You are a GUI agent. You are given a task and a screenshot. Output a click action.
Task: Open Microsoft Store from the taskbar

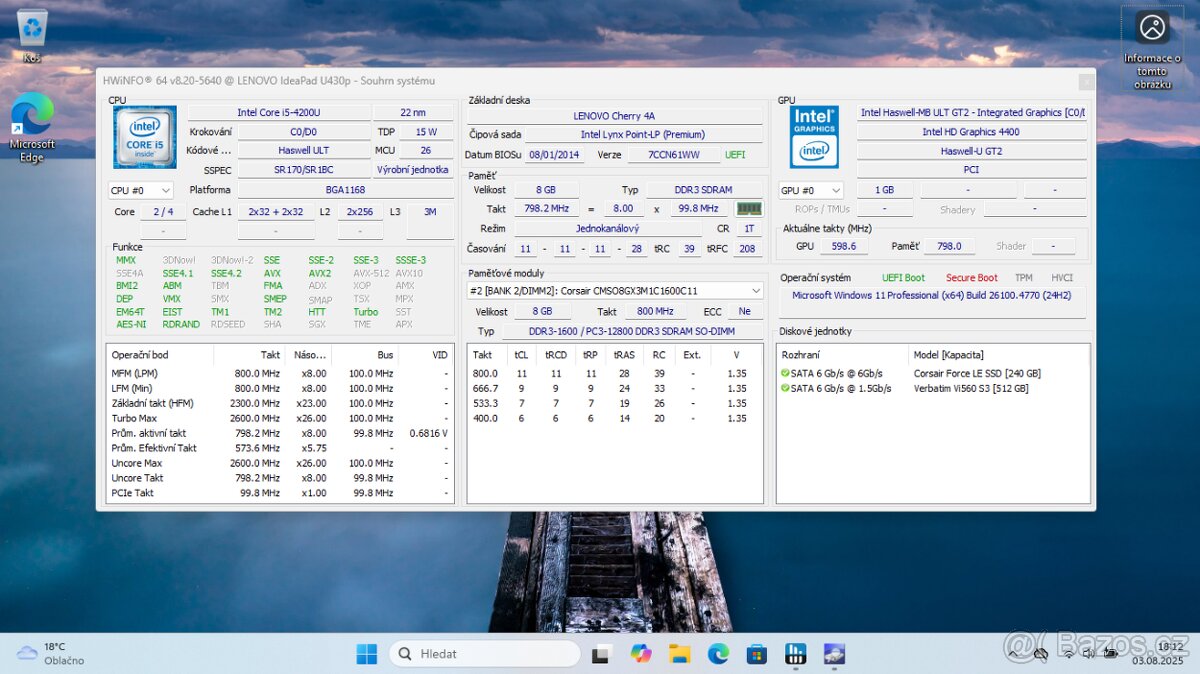[757, 653]
